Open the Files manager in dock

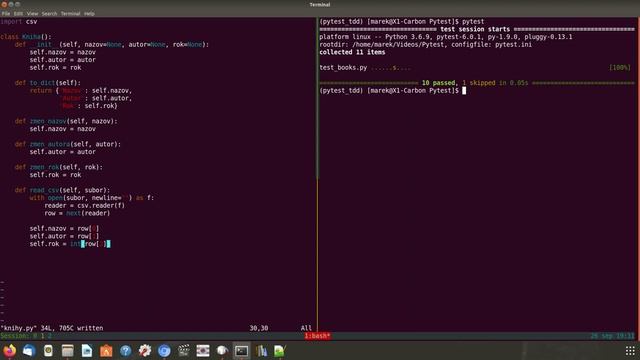coord(67,351)
